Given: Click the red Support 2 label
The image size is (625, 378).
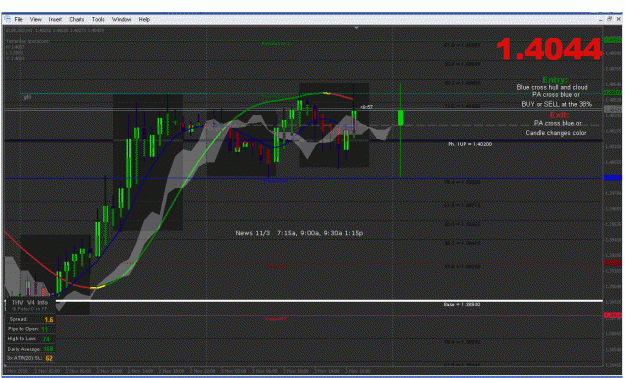Looking at the screenshot, I should pyautogui.click(x=276, y=319).
